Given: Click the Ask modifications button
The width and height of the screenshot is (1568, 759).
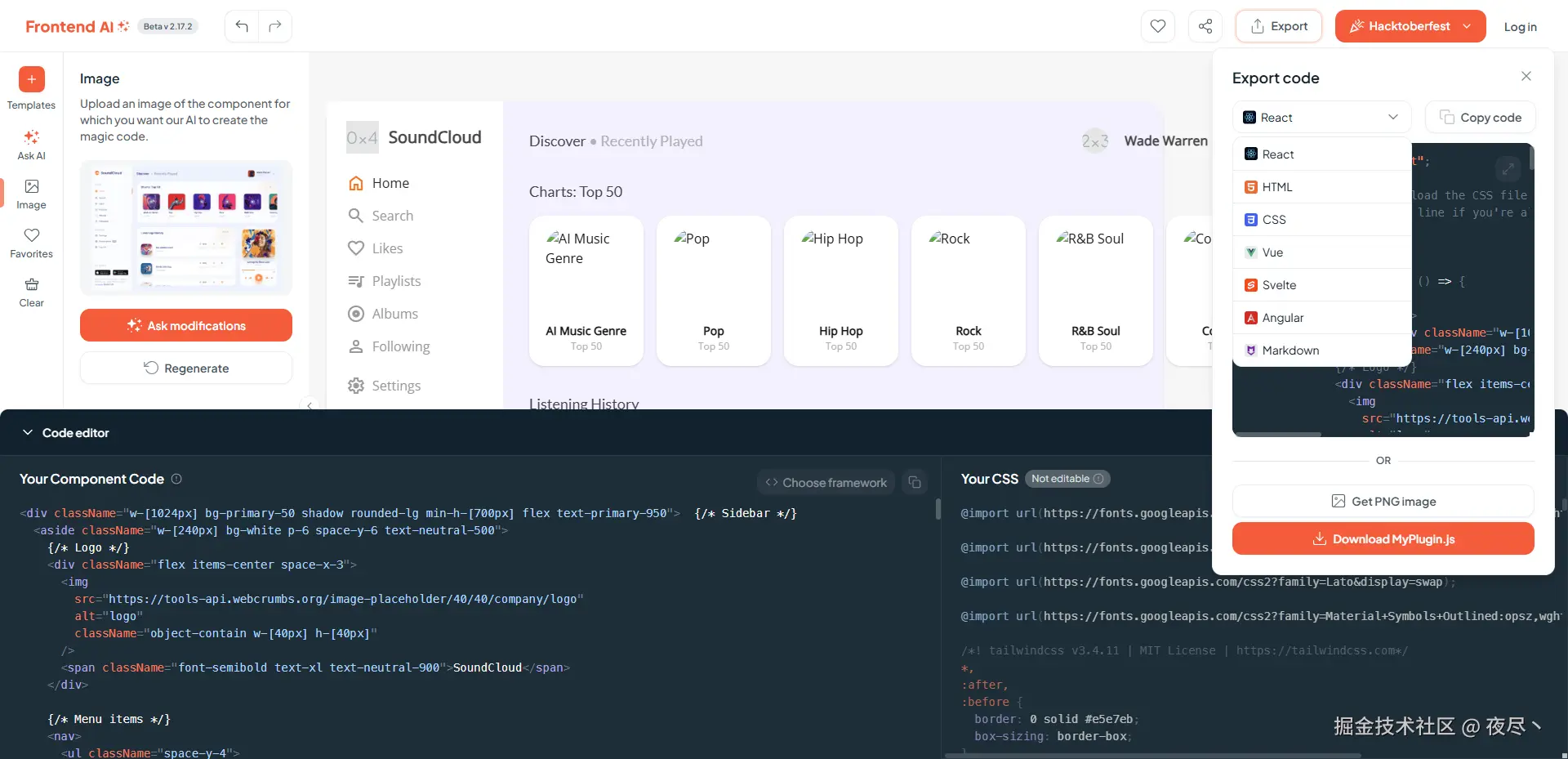Looking at the screenshot, I should (x=186, y=325).
